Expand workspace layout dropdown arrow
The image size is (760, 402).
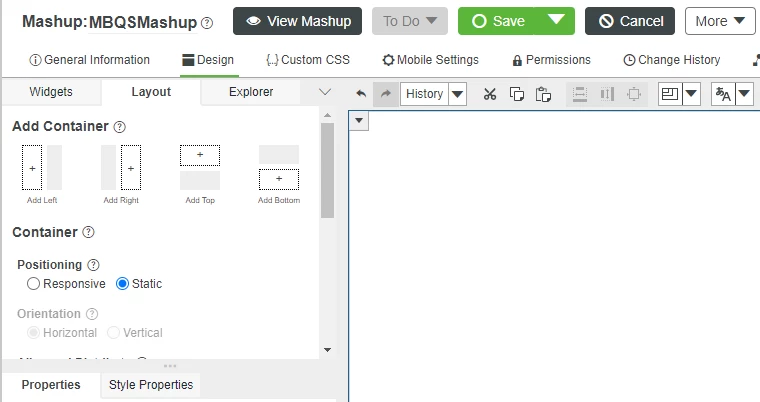691,94
